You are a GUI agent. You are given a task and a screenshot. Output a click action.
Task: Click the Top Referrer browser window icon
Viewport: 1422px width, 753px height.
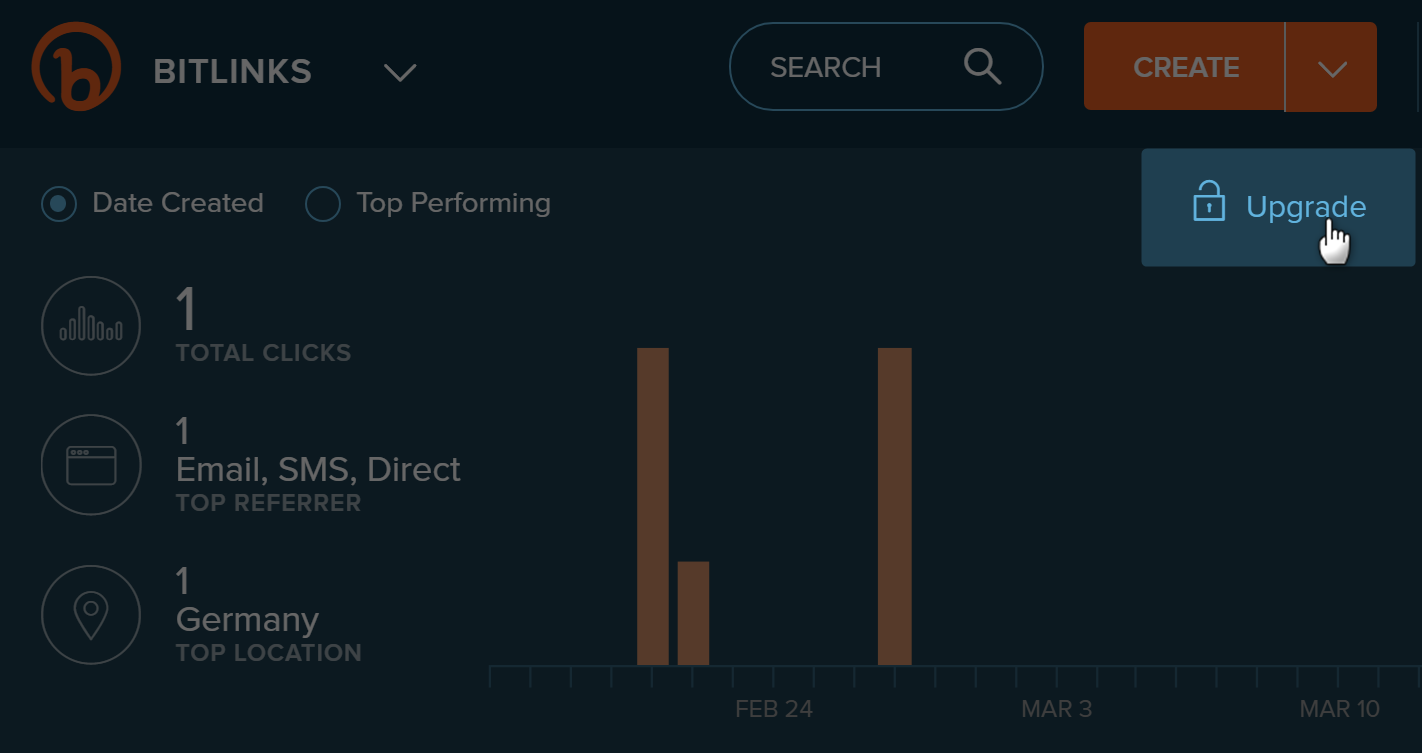point(91,465)
